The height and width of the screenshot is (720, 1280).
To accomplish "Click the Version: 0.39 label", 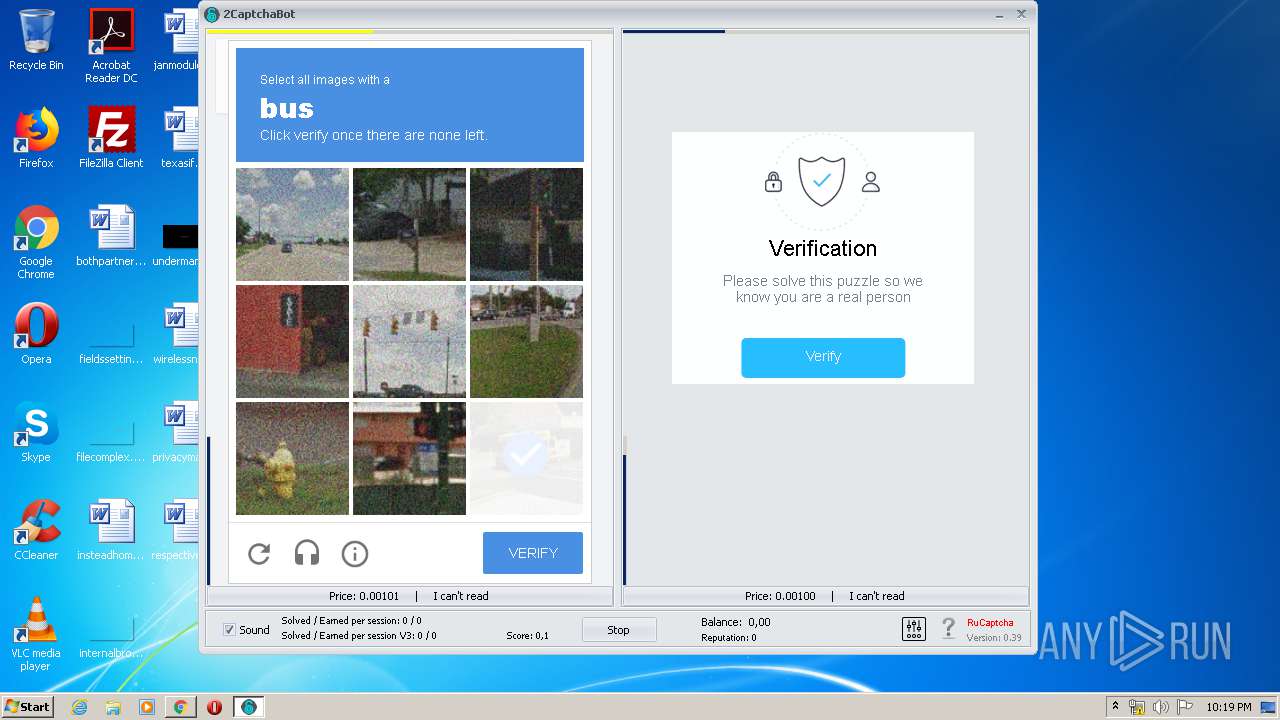I will (994, 638).
